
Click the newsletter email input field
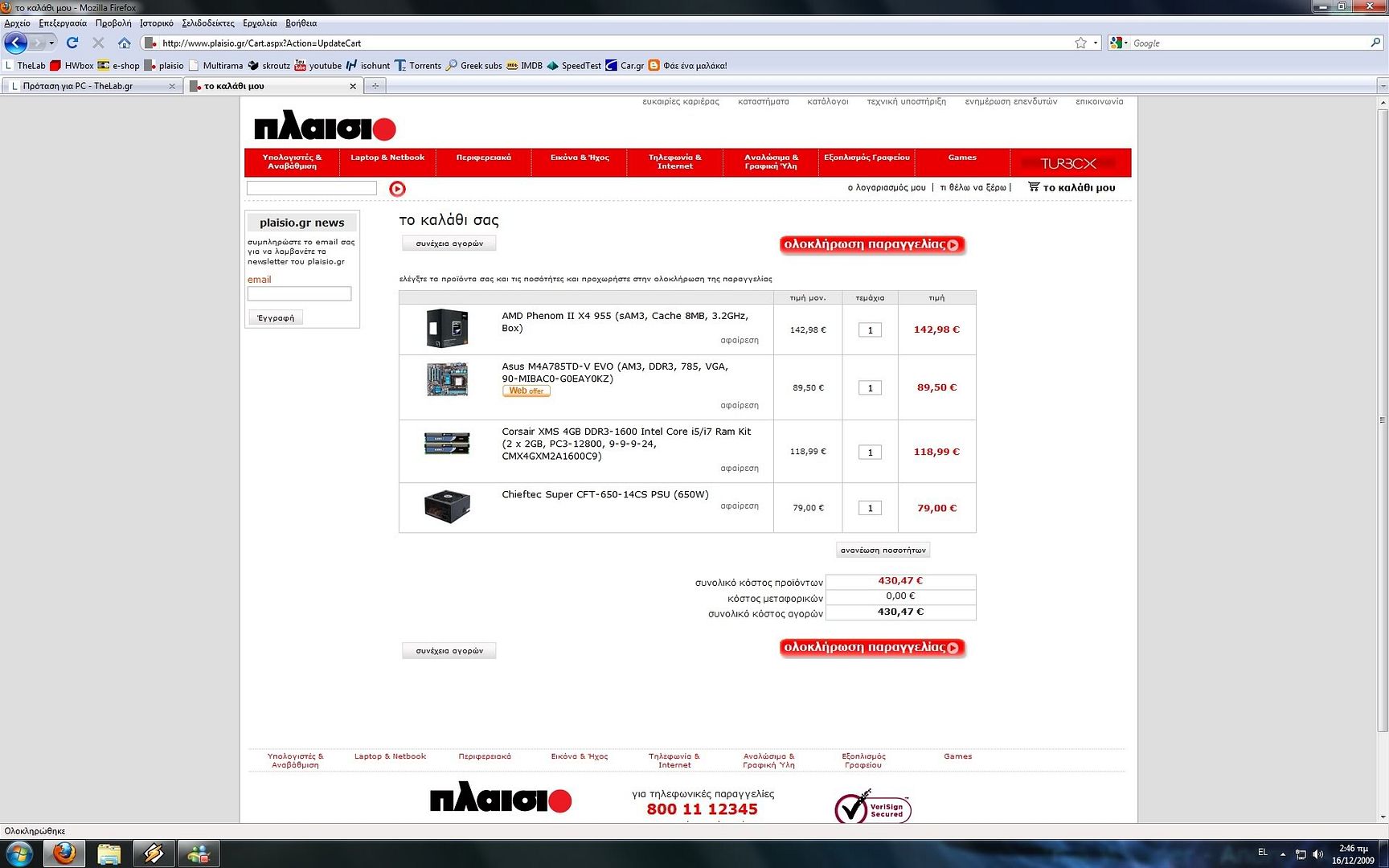299,294
